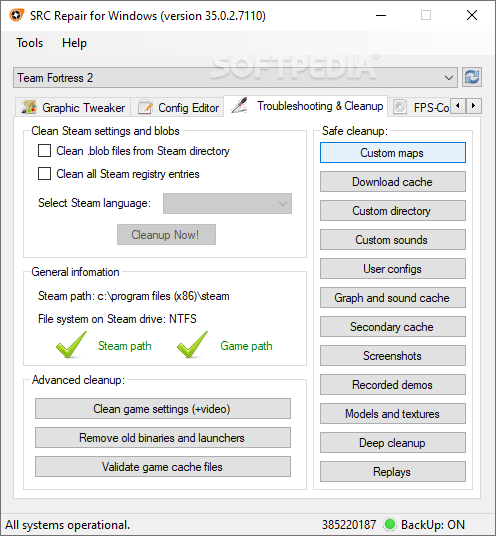Click the green Game path checkmark icon
Image resolution: width=496 pixels, height=536 pixels.
click(x=192, y=345)
